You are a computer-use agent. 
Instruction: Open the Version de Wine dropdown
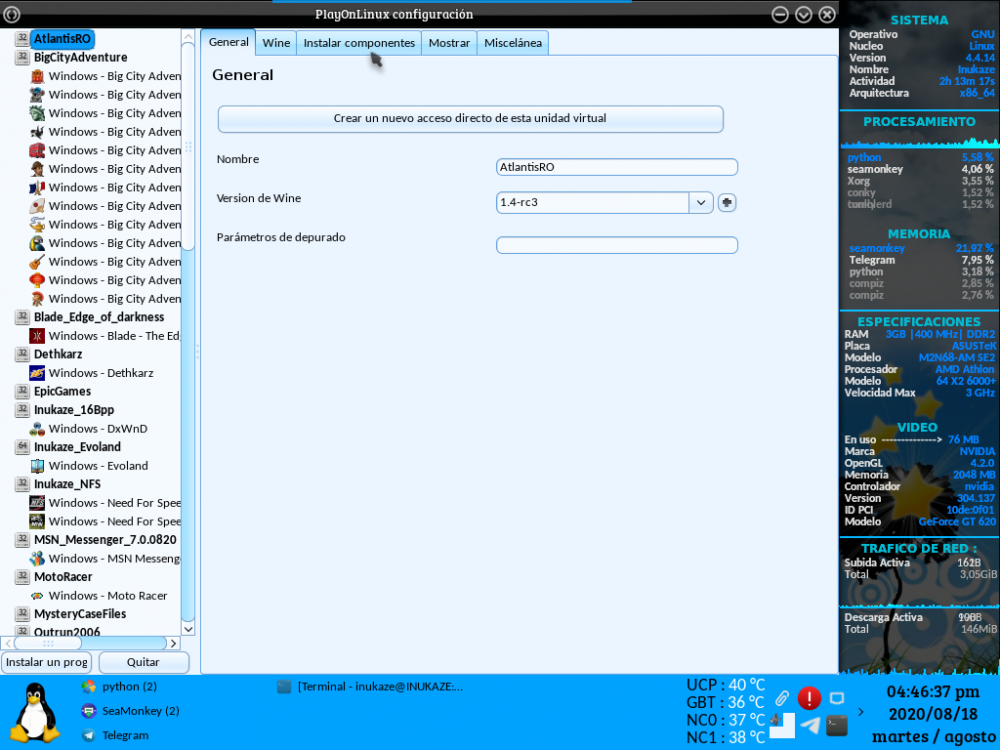(x=700, y=203)
